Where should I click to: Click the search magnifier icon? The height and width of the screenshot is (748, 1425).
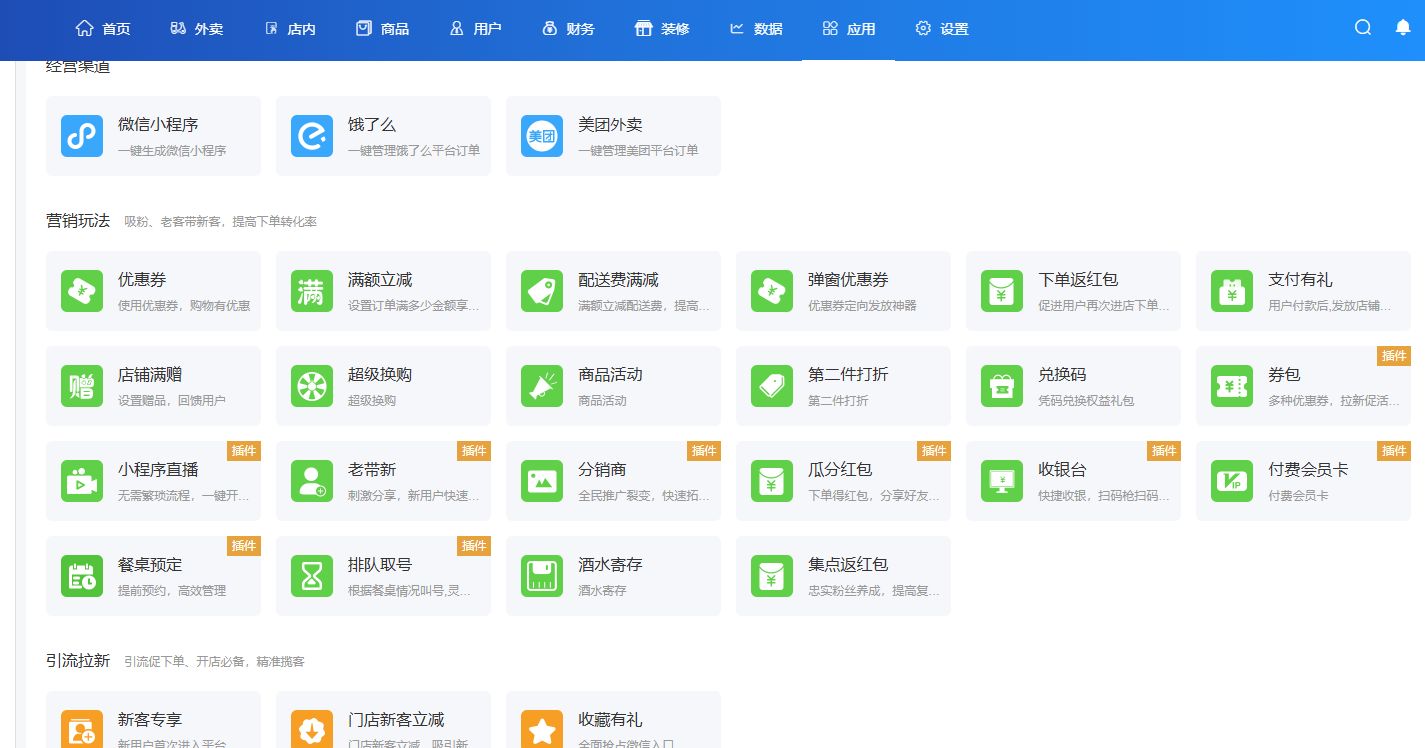pos(1362,28)
